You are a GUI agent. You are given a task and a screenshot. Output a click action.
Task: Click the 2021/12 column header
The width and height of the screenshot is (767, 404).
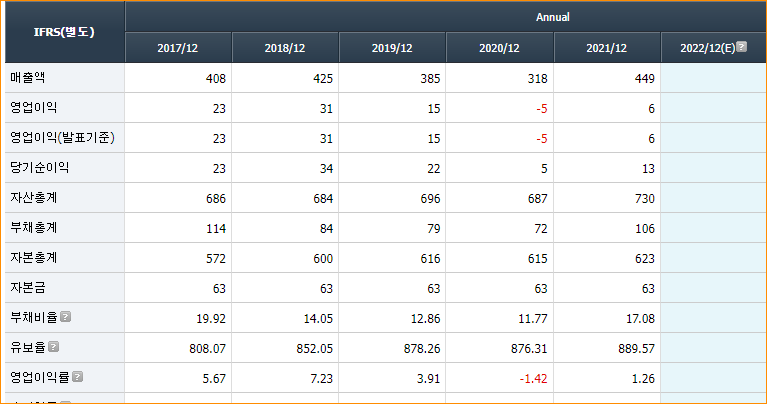tap(607, 48)
